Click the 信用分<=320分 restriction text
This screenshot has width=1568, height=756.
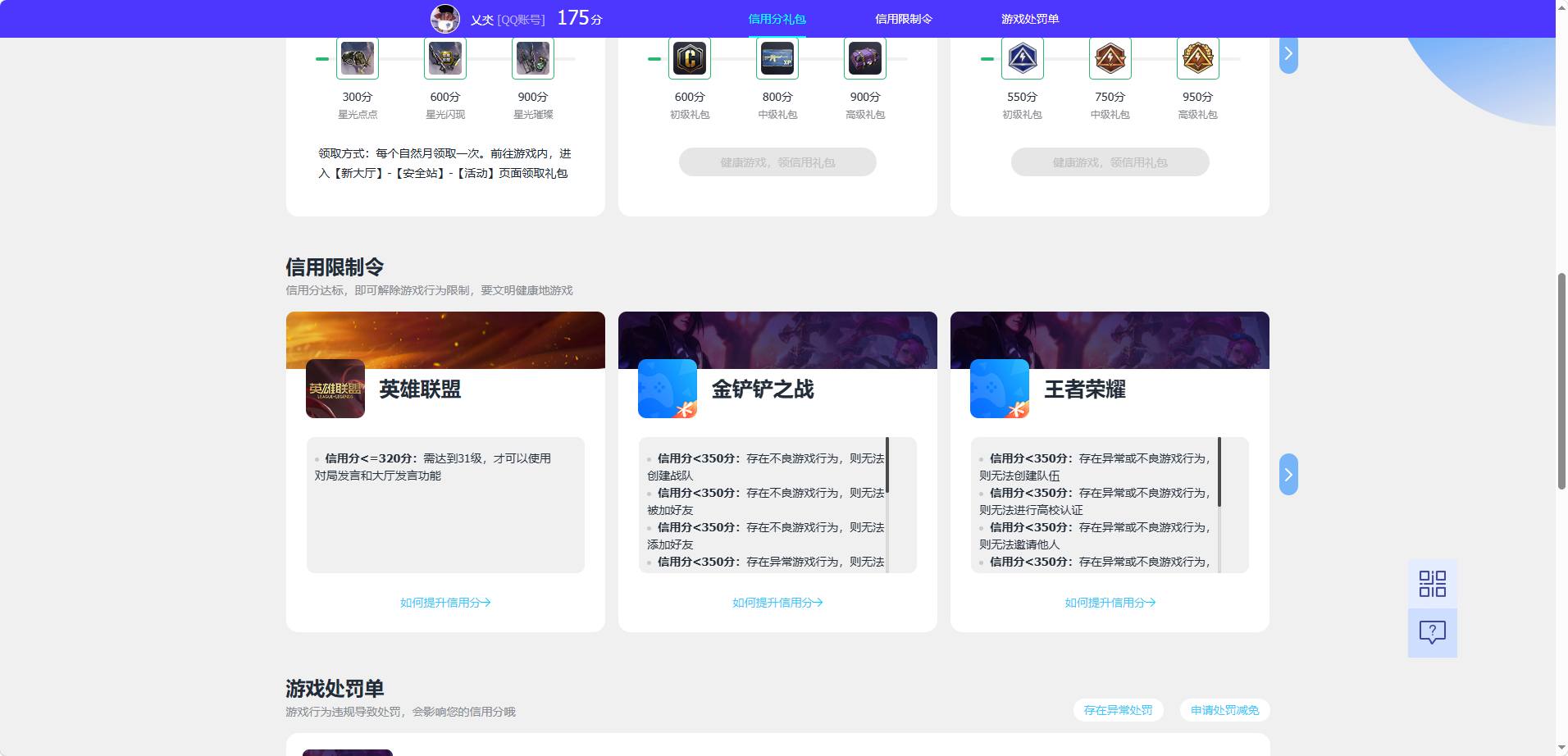pos(433,467)
